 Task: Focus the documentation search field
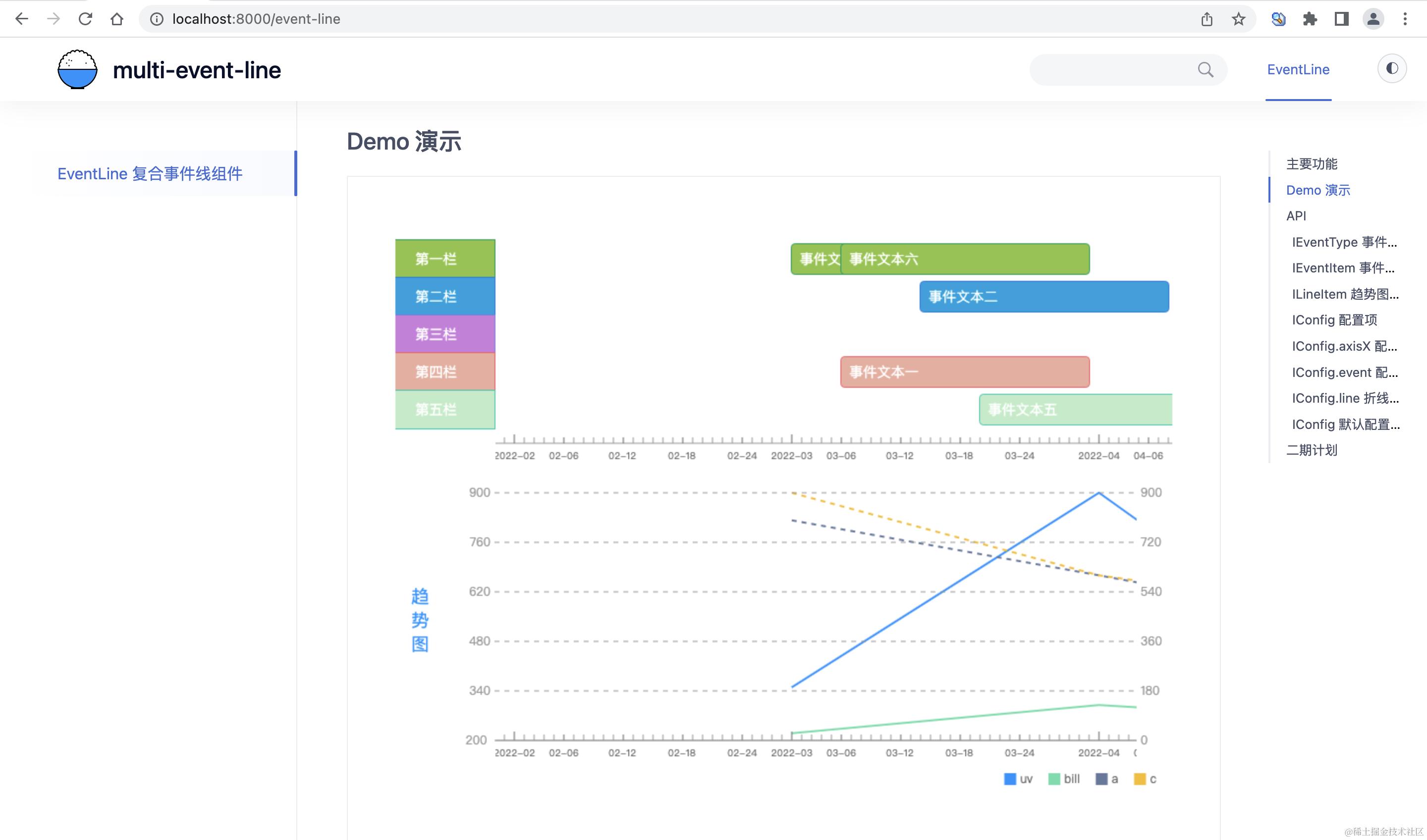point(1128,70)
